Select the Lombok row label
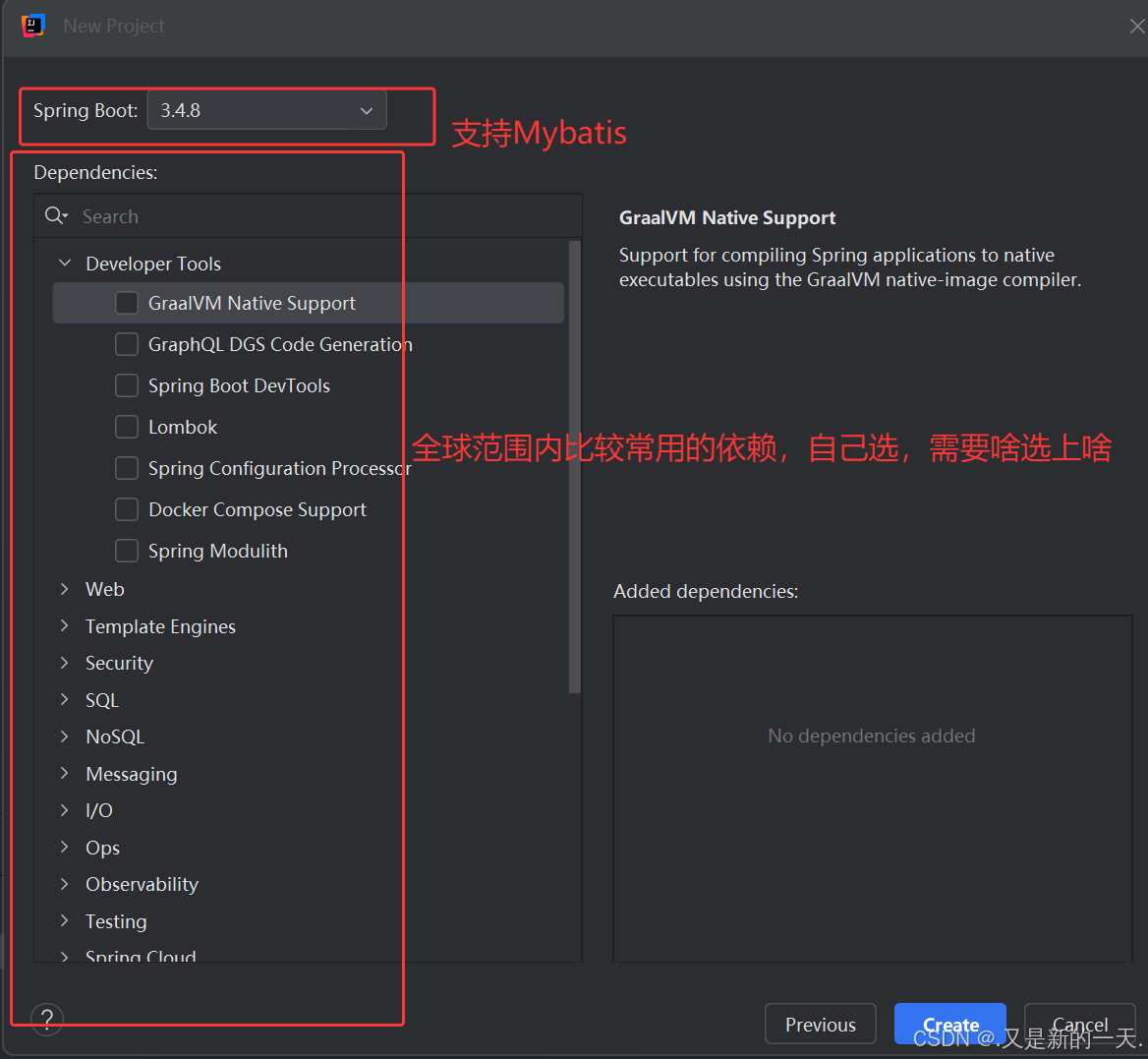Viewport: 1148px width, 1059px height. click(x=183, y=427)
